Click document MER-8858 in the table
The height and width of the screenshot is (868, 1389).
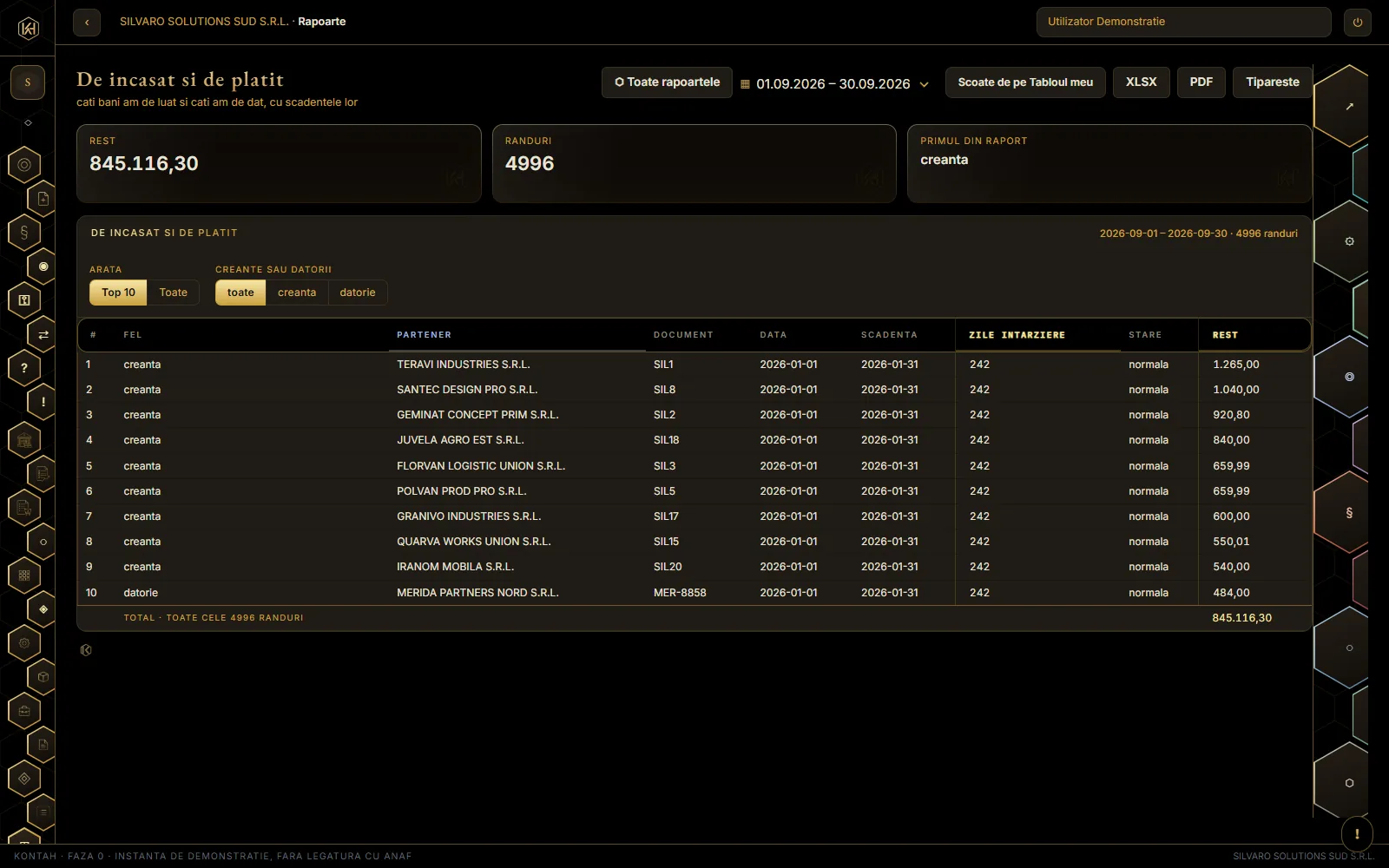680,593
